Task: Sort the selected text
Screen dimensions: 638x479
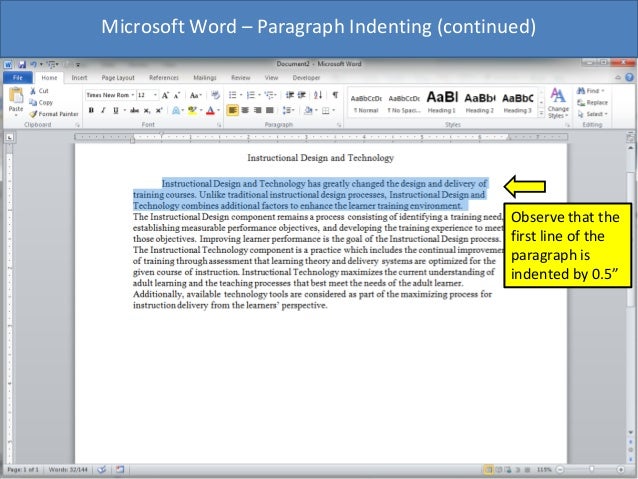Action: [x=318, y=95]
